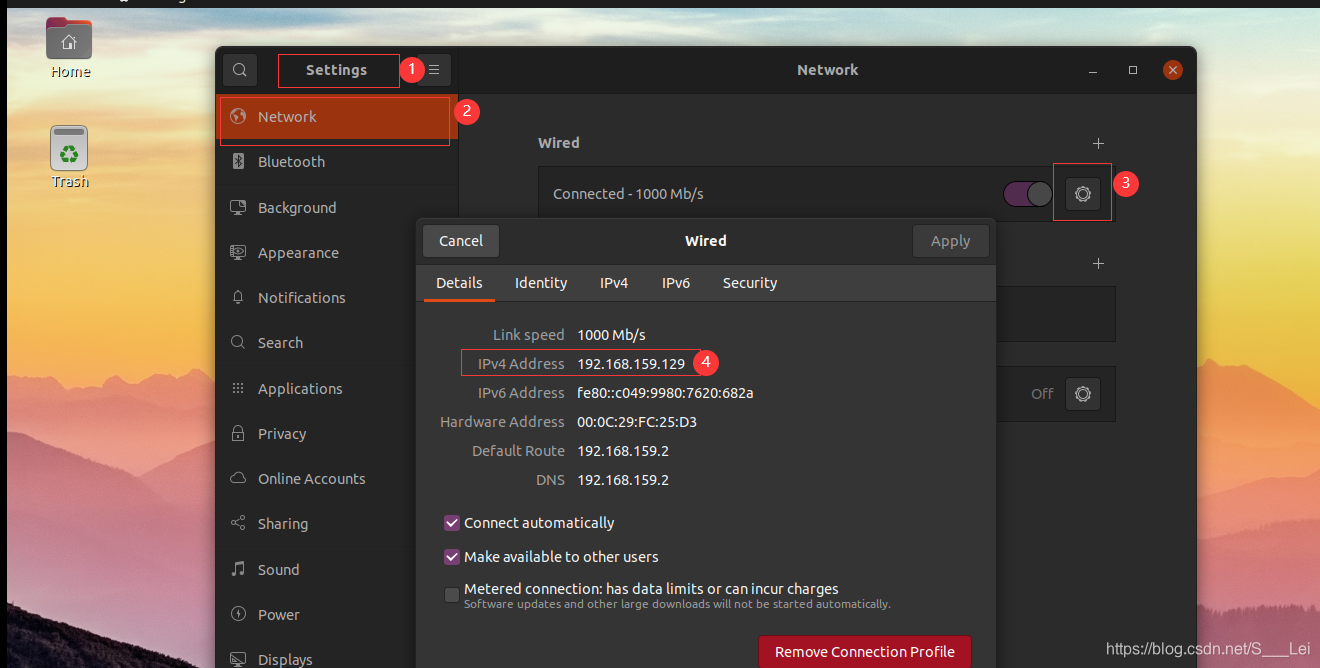Select Notifications in the settings sidebar
Image resolution: width=1320 pixels, height=668 pixels.
click(x=337, y=297)
